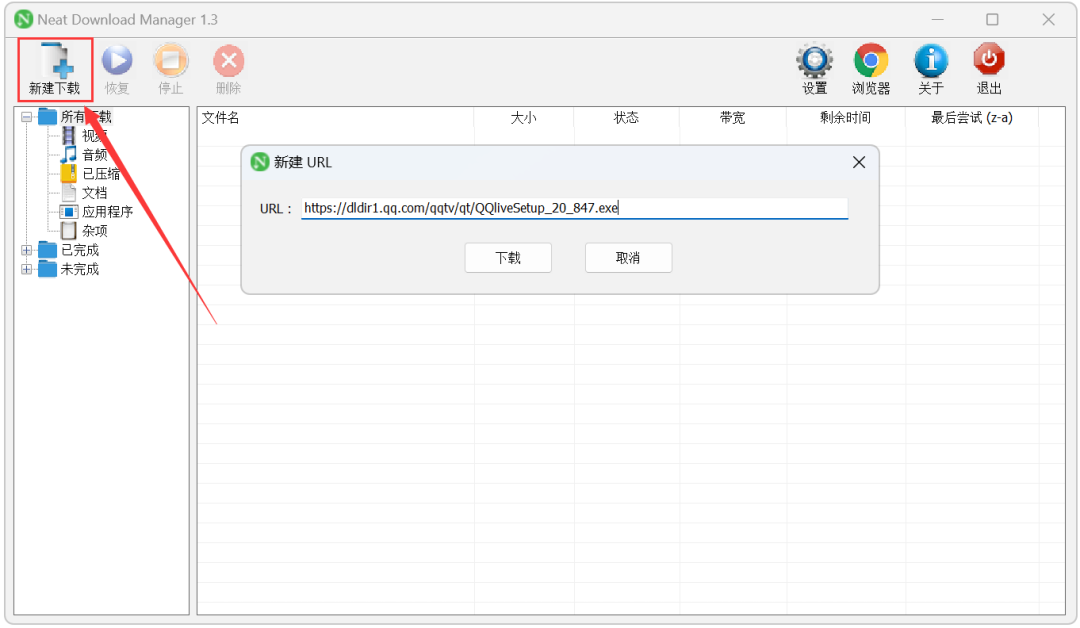Screen dimensions: 1080x628
Task: Click the Neat Download Manager title icon
Action: pyautogui.click(x=23, y=19)
